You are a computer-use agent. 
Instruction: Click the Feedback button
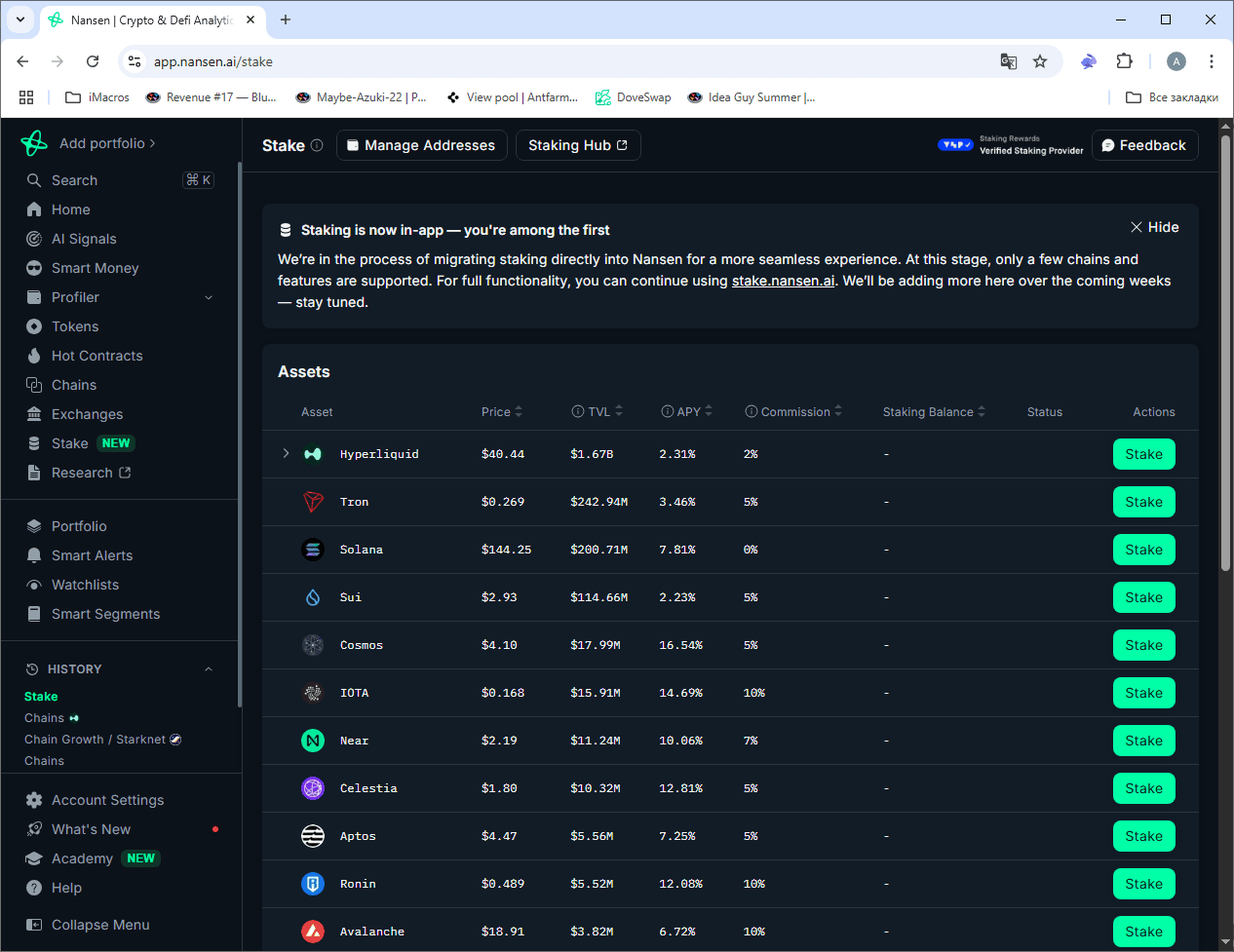[x=1144, y=145]
